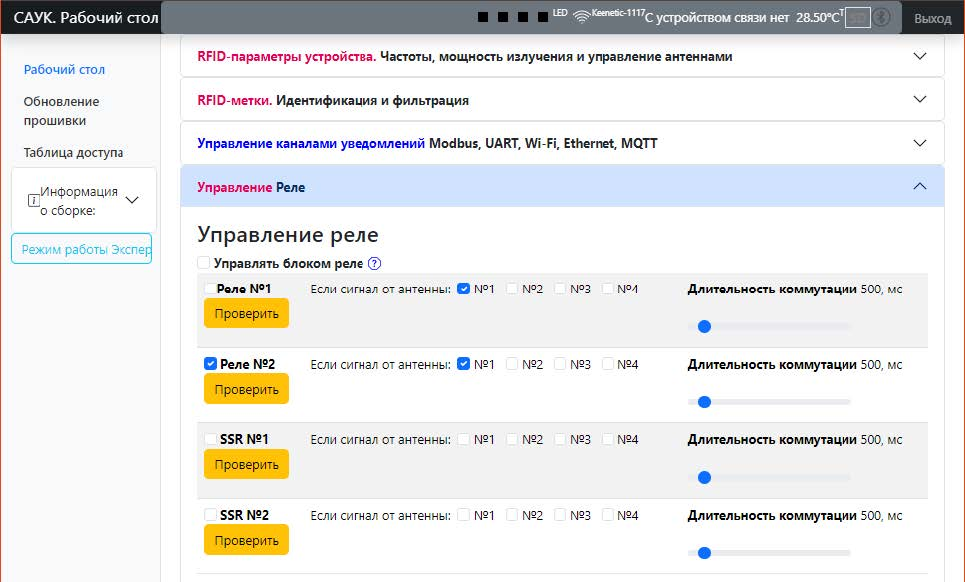Click the boxed indicator left of Bluetooth icon

(857, 17)
